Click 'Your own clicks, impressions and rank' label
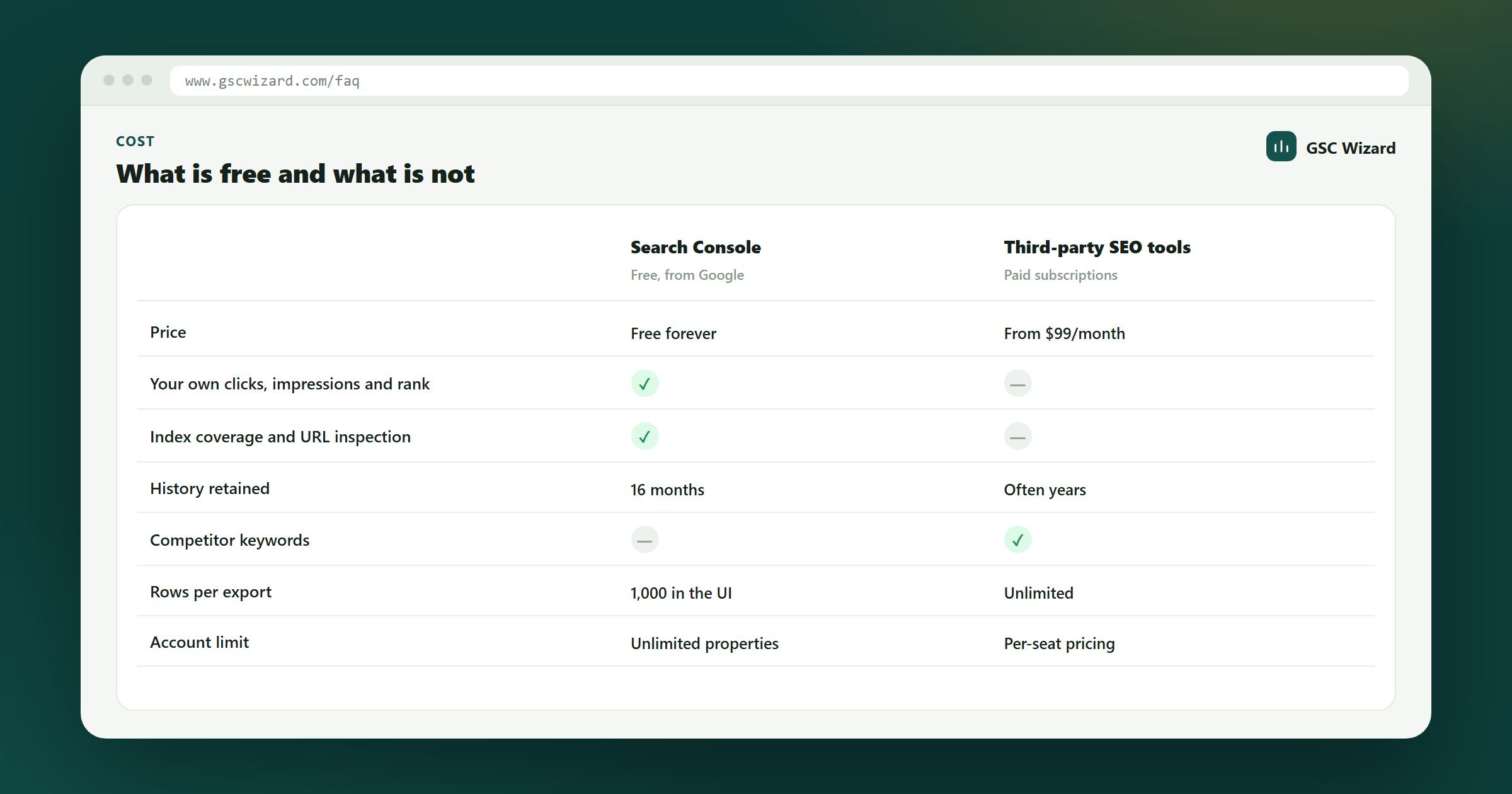 (290, 384)
